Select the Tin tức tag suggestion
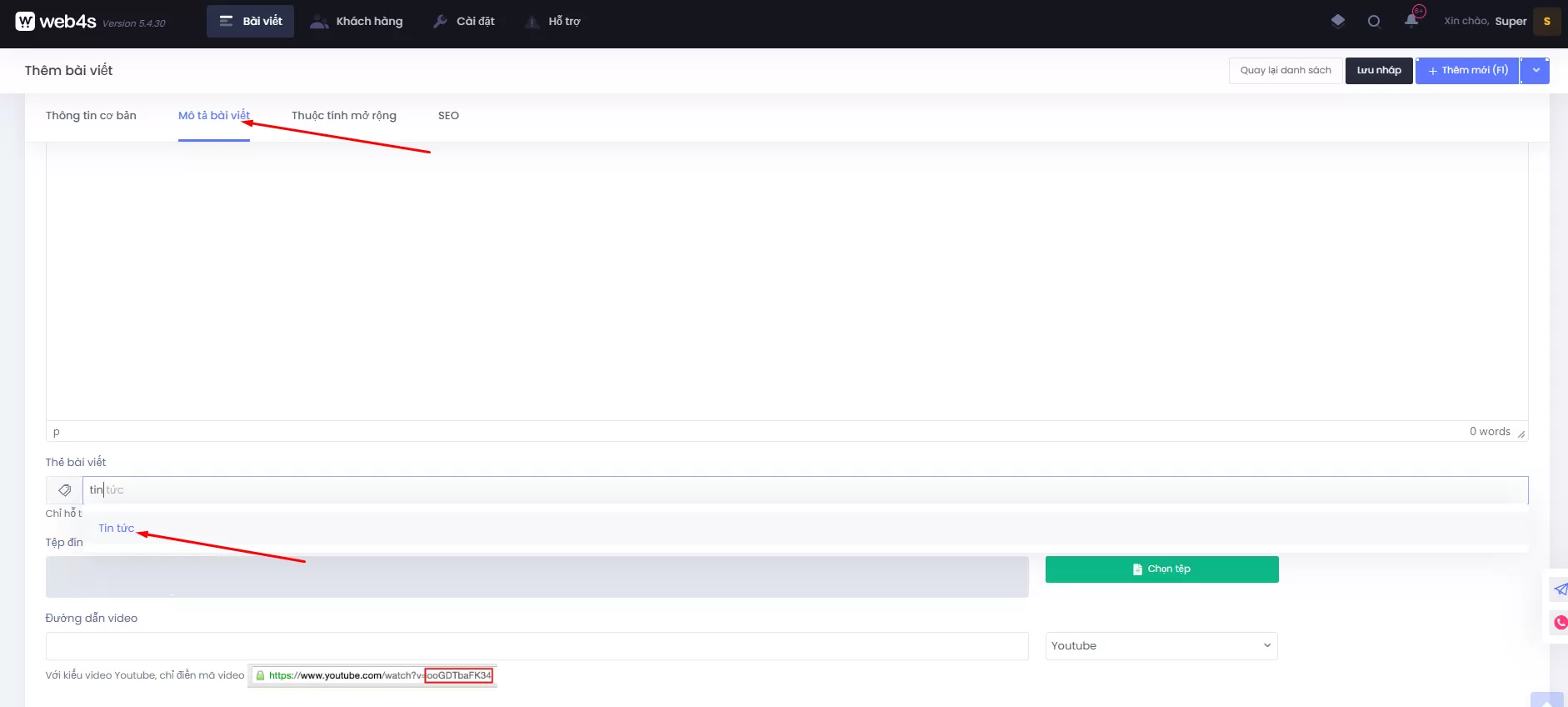 (116, 529)
